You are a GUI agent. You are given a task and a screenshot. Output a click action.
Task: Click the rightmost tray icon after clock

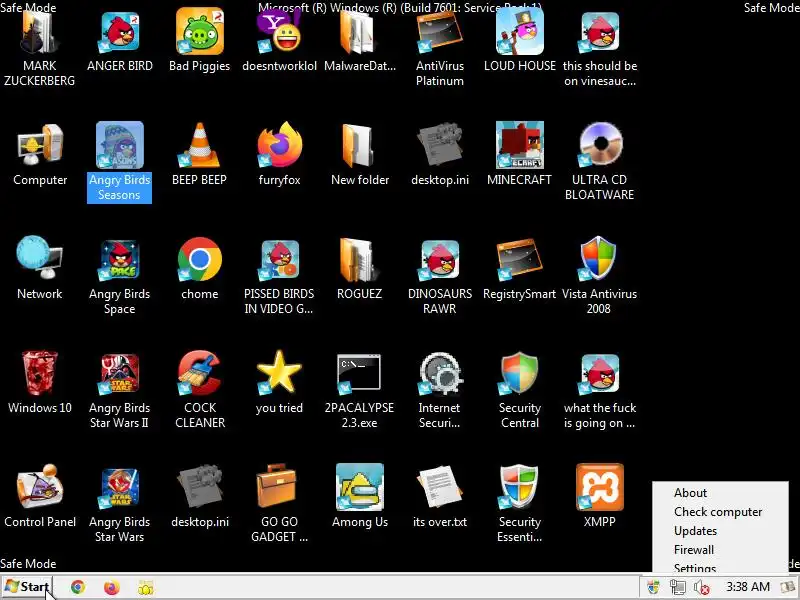(x=788, y=587)
